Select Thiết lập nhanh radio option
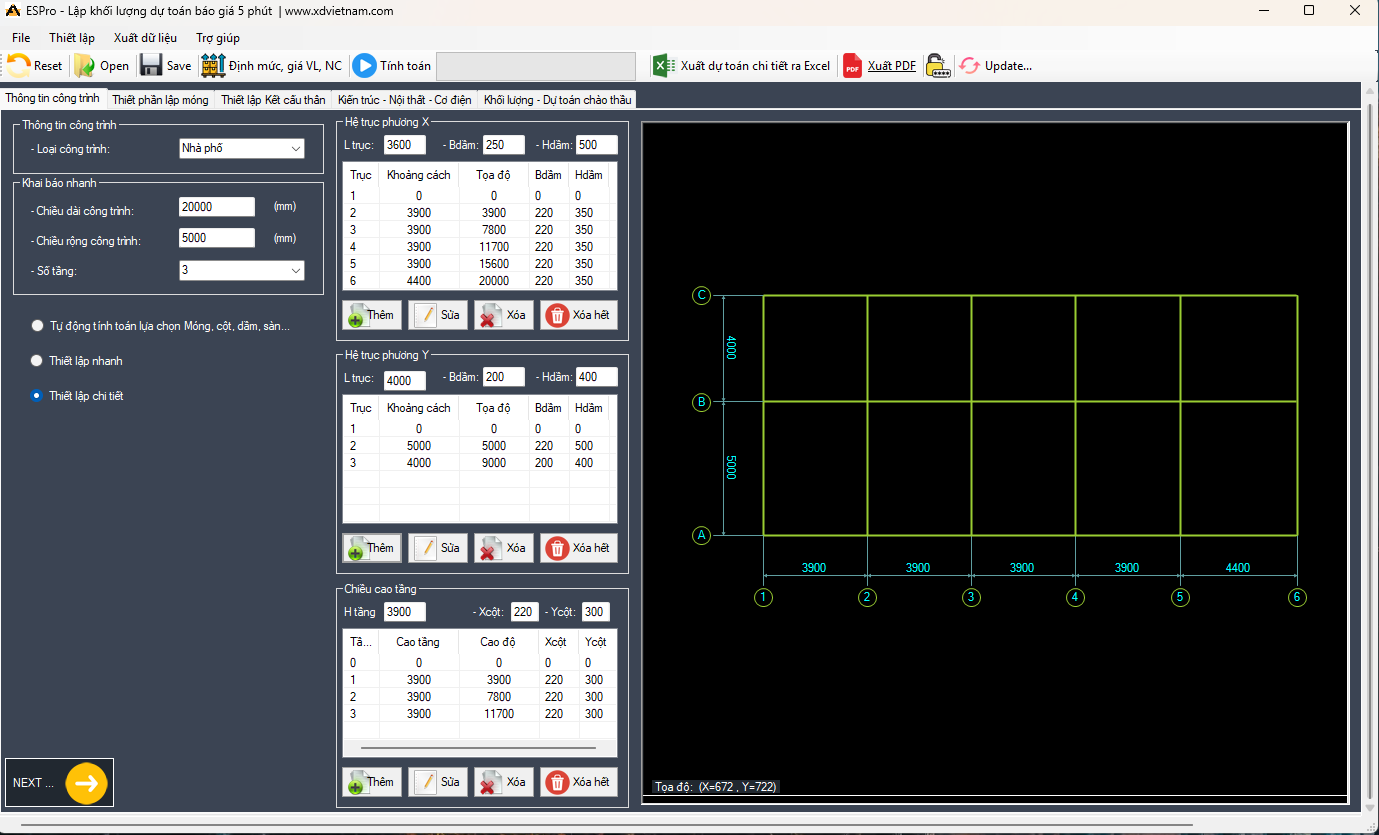This screenshot has height=835, width=1379. (38, 361)
